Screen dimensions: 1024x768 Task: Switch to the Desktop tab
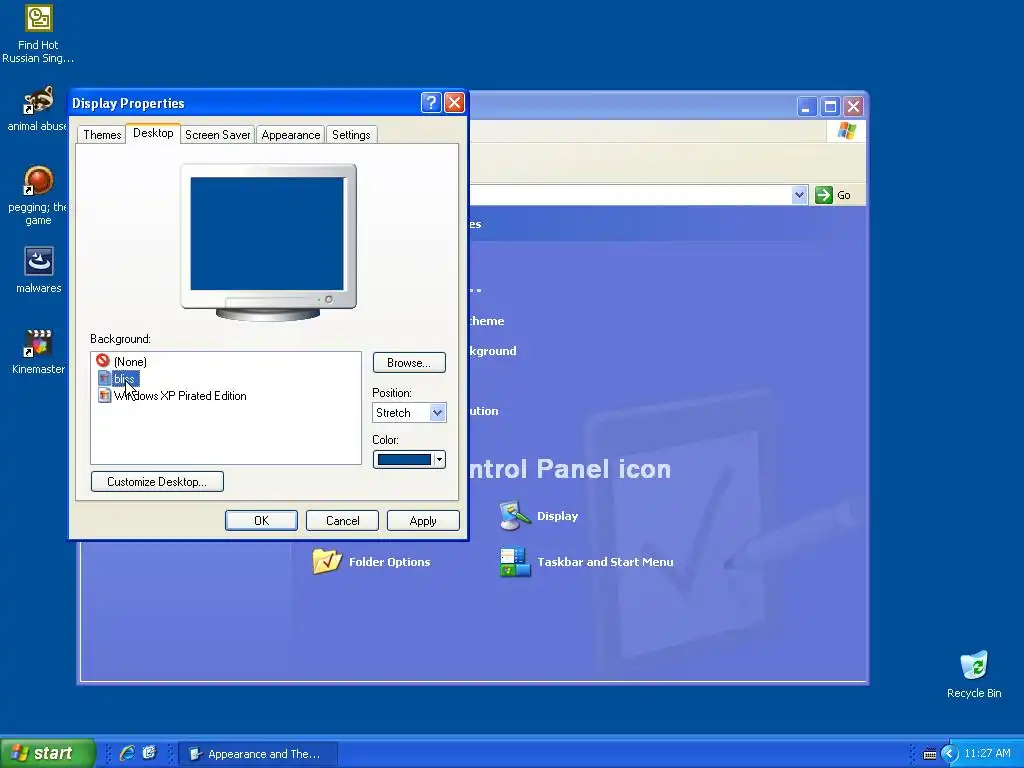(153, 133)
